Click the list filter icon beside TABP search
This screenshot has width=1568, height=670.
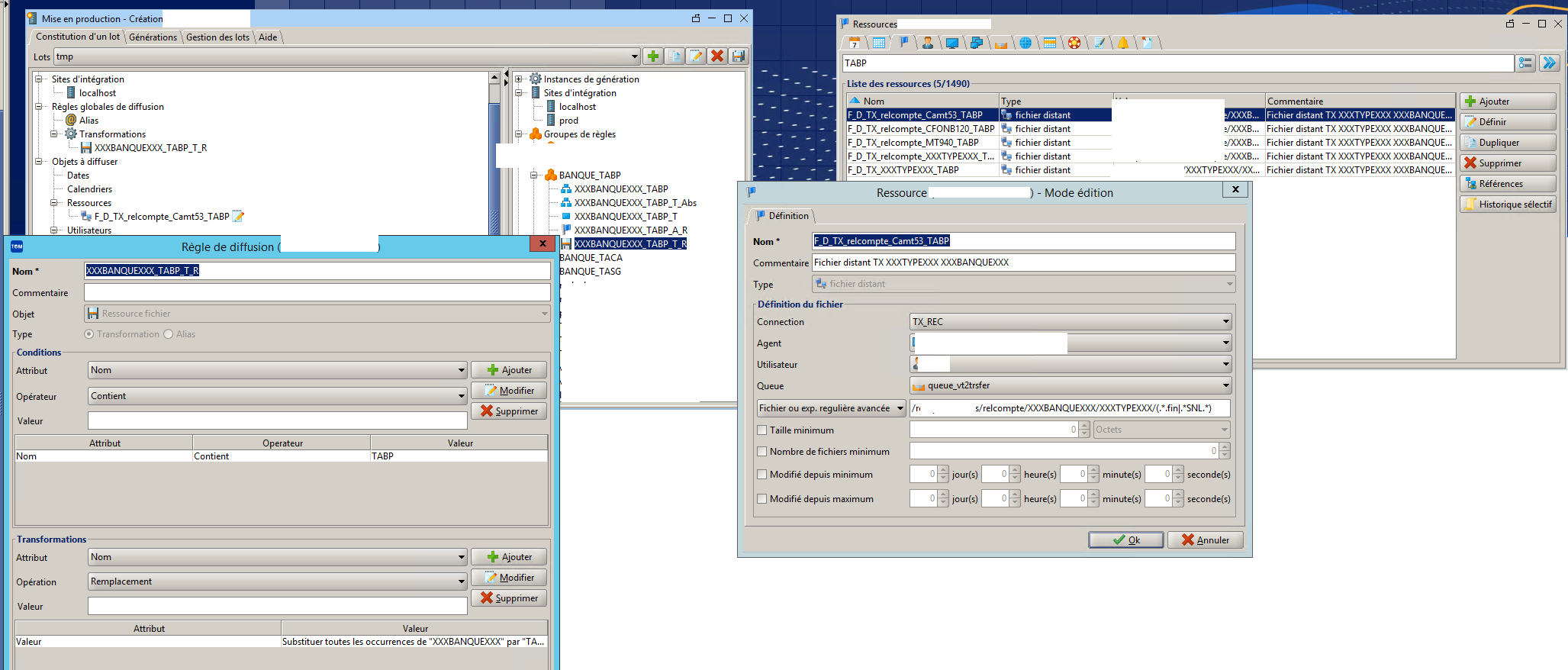(1525, 63)
